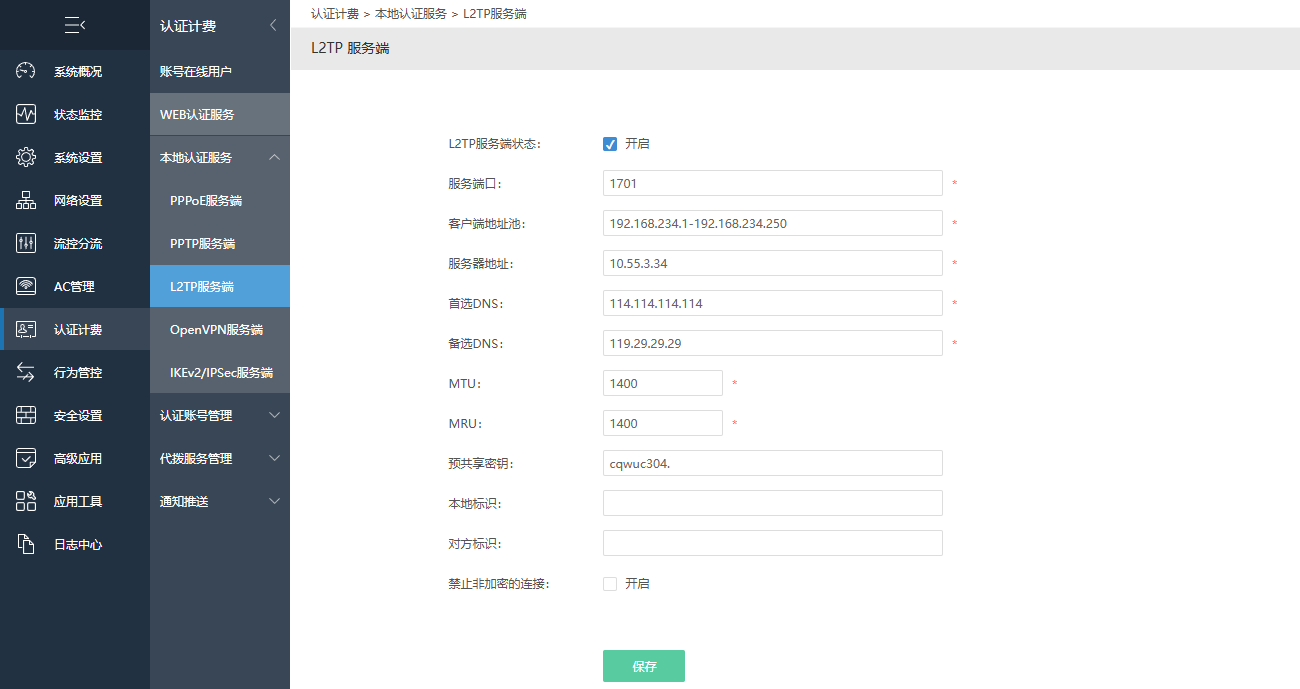Expand the 代拨服务管理 section

(x=275, y=459)
